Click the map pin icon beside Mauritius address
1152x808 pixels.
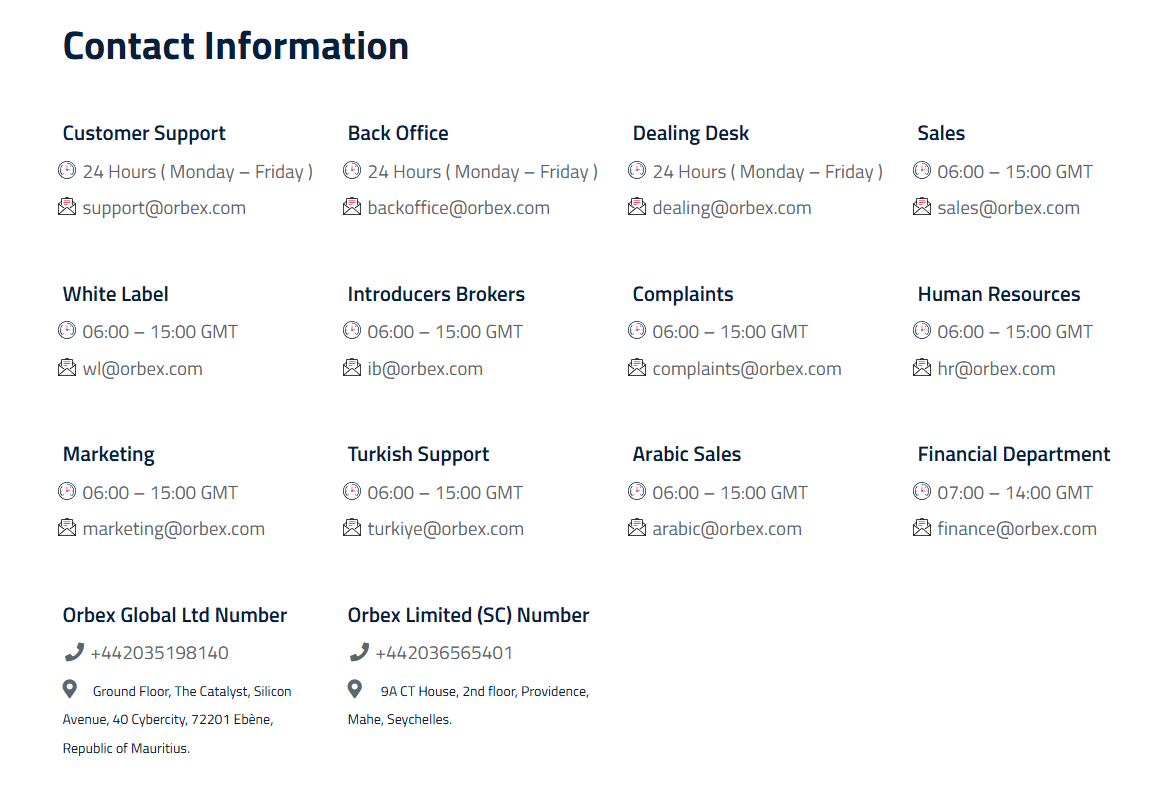coord(70,689)
